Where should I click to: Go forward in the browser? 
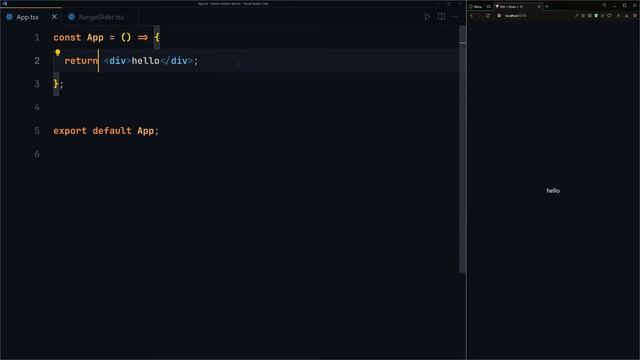pos(480,16)
